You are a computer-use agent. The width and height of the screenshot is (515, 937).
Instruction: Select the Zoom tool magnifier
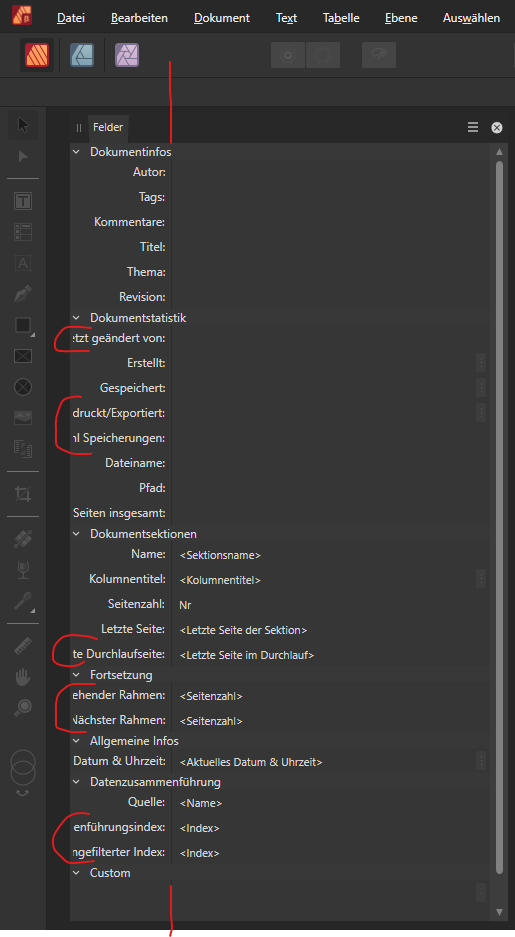tap(23, 707)
